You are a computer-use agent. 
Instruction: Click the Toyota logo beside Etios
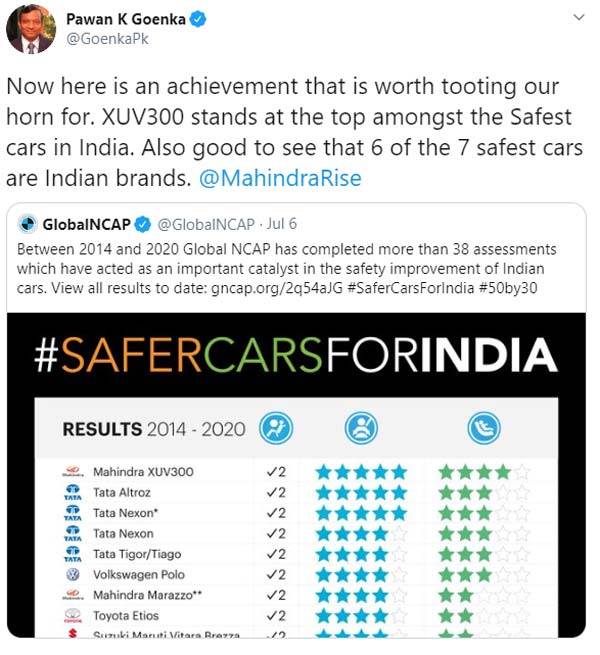(72, 616)
